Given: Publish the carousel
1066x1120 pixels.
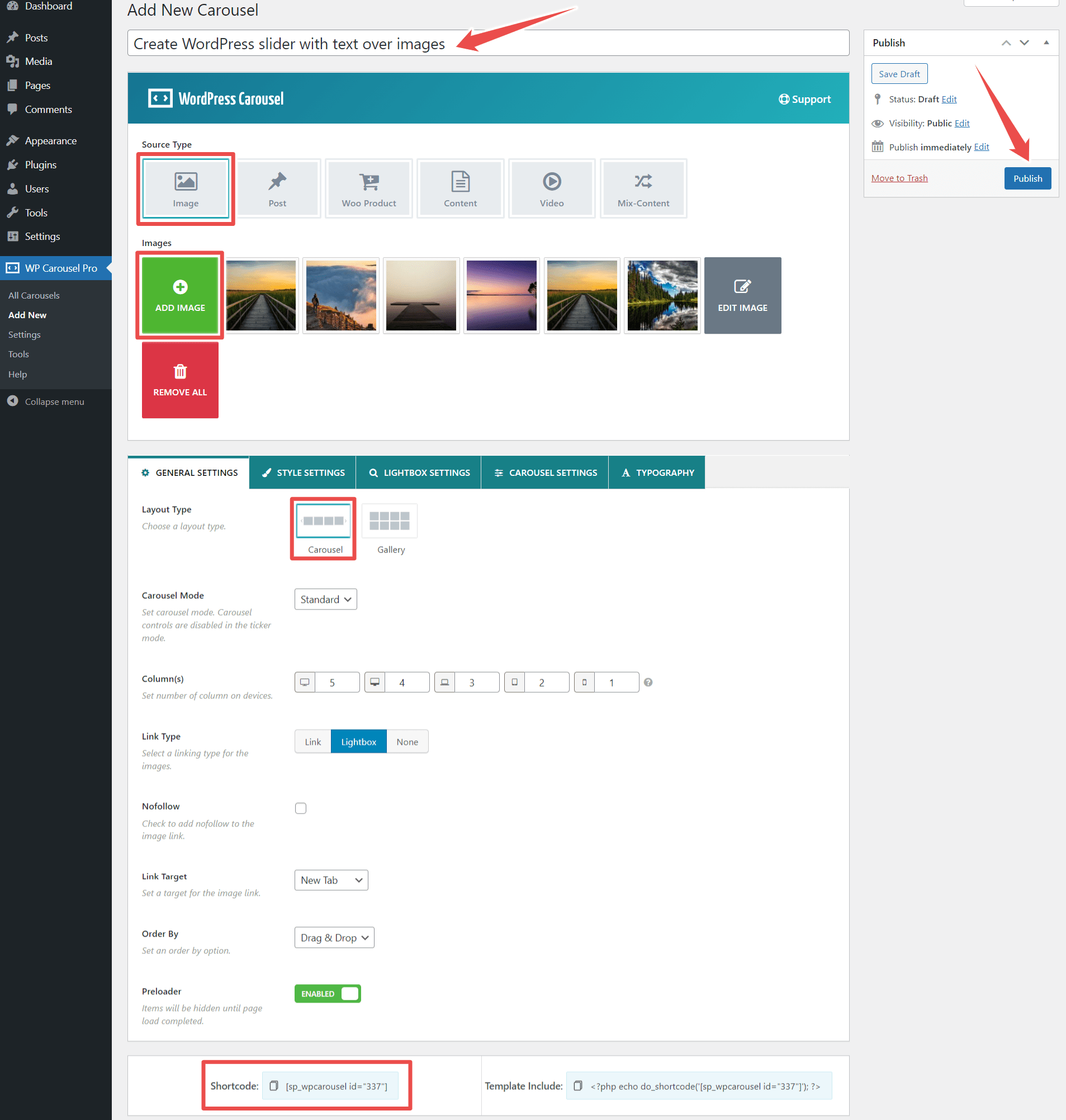Looking at the screenshot, I should 1027,178.
